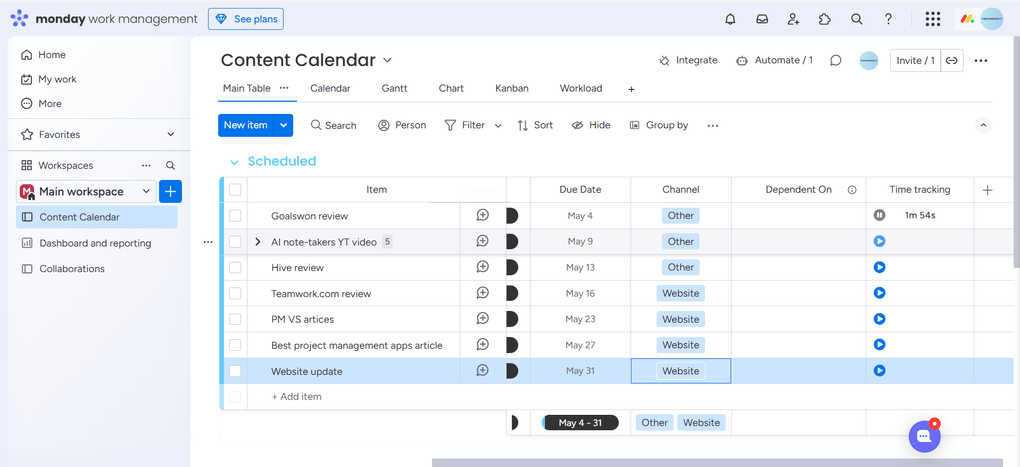Open conversation for Hive review
Viewport: 1020px width, 467px height.
tap(482, 267)
